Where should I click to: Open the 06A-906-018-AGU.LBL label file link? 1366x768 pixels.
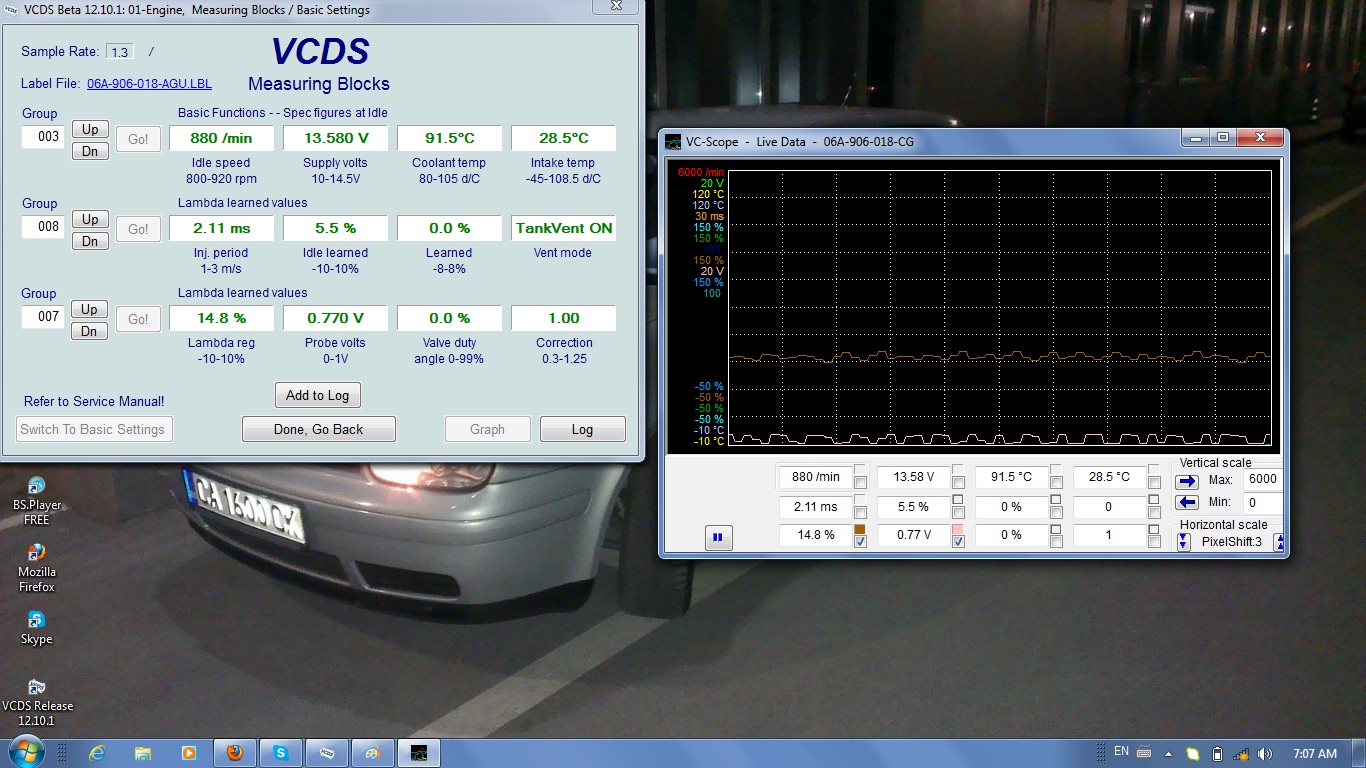pos(149,84)
